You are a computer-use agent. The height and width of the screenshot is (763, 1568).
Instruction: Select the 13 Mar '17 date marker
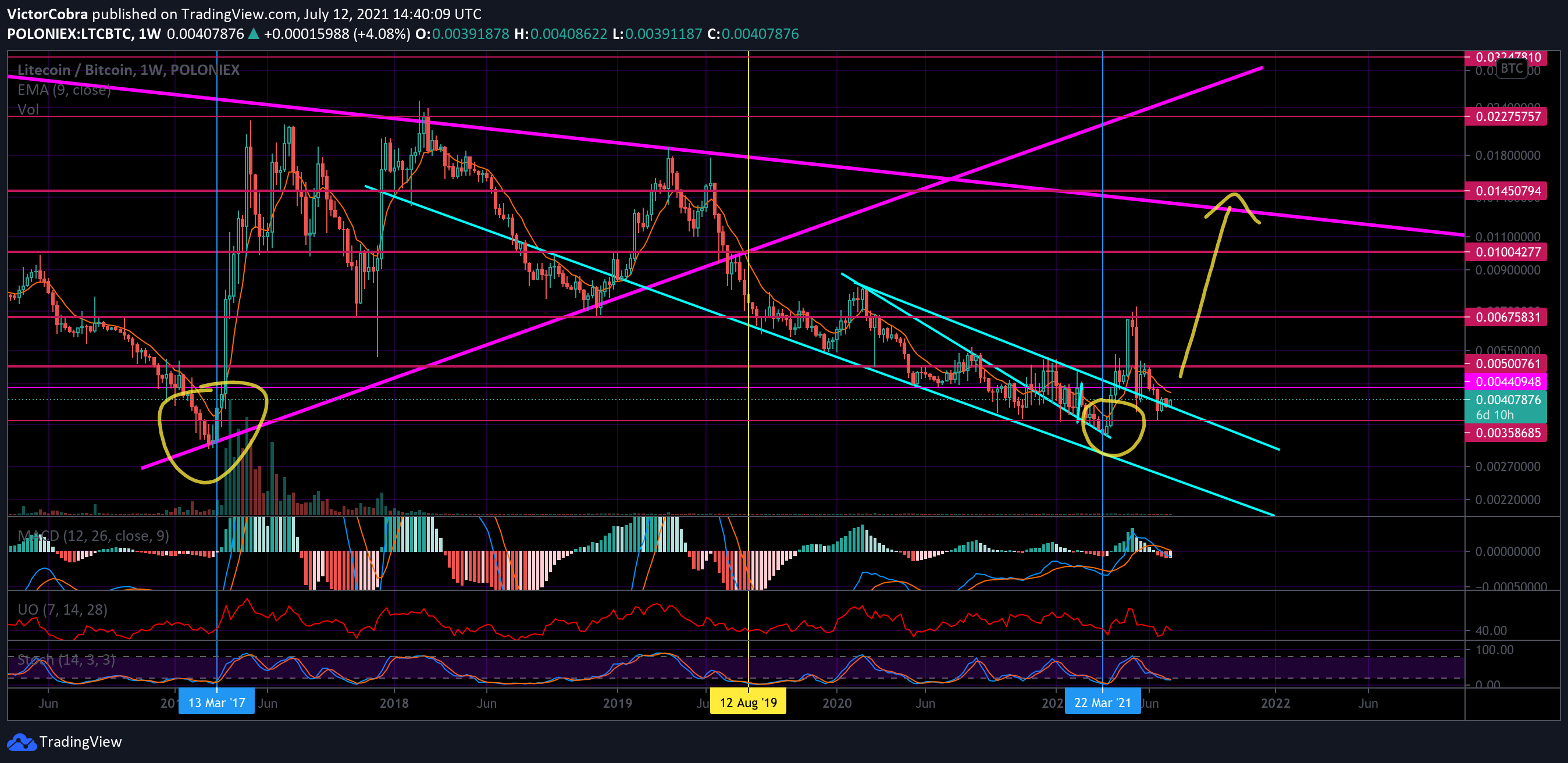tap(217, 702)
